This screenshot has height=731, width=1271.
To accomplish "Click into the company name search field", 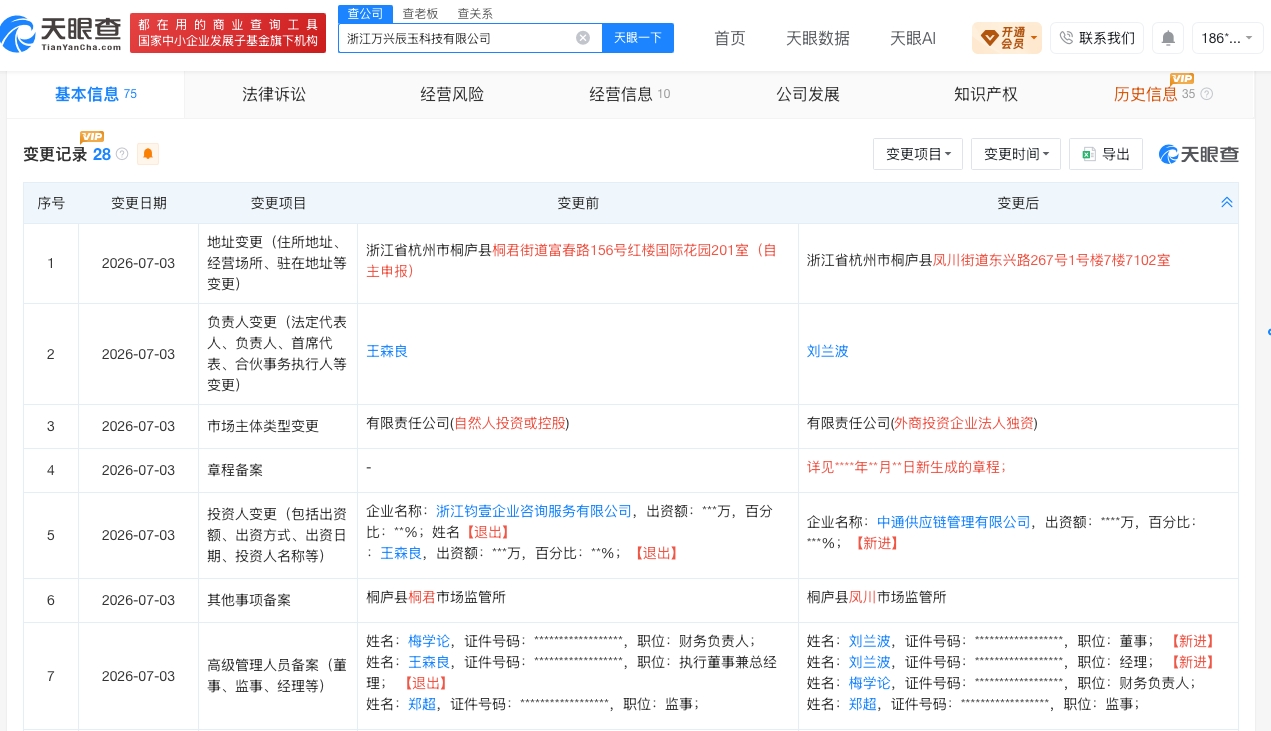I will [x=458, y=38].
